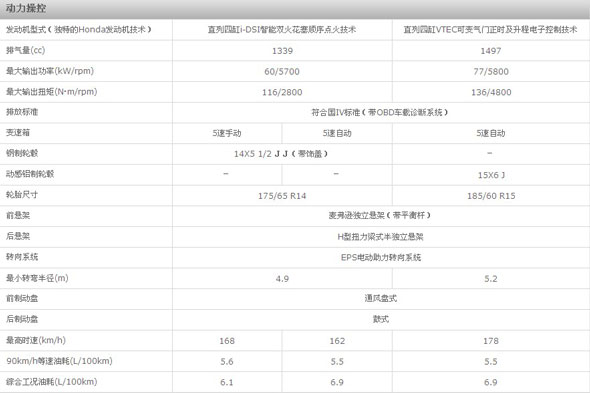Select the 排气量(cc) row label

[x=26, y=50]
